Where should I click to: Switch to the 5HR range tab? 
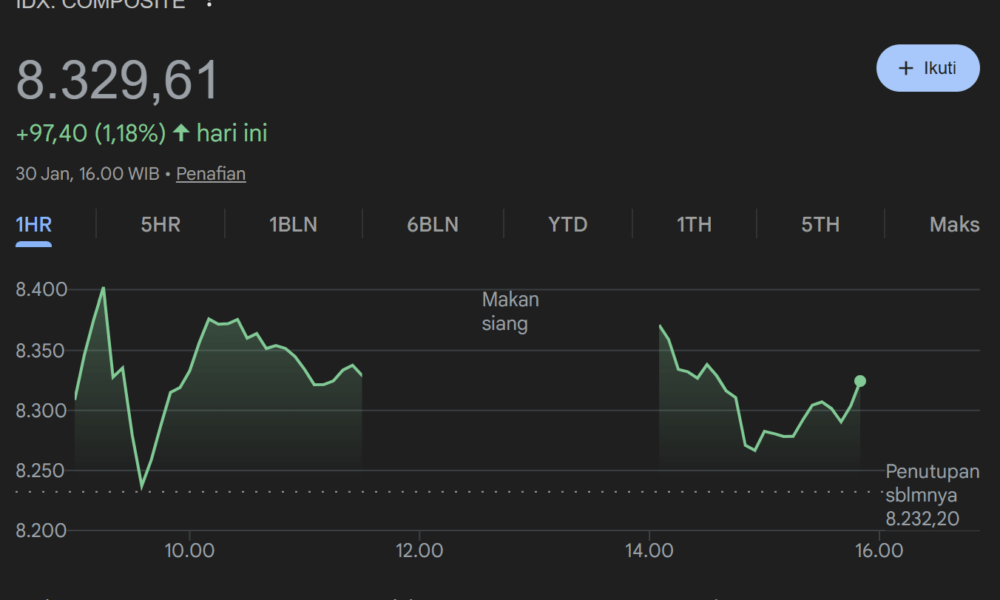coord(160,225)
